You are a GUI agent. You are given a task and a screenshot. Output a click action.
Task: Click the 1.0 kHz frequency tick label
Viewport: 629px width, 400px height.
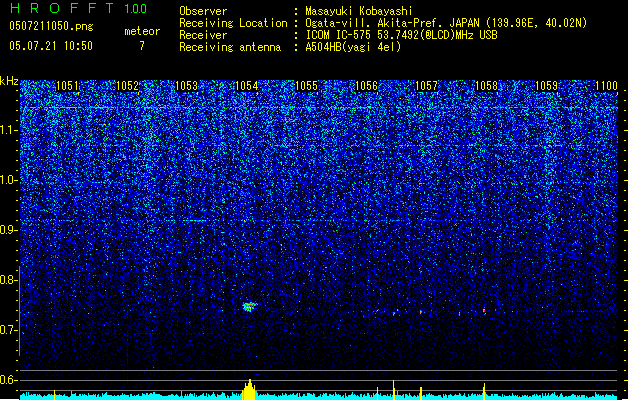coord(8,180)
